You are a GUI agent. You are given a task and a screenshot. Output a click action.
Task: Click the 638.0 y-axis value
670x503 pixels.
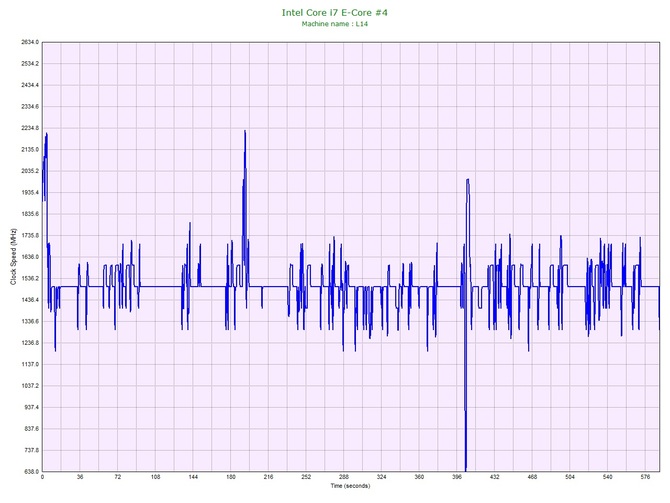click(x=31, y=472)
